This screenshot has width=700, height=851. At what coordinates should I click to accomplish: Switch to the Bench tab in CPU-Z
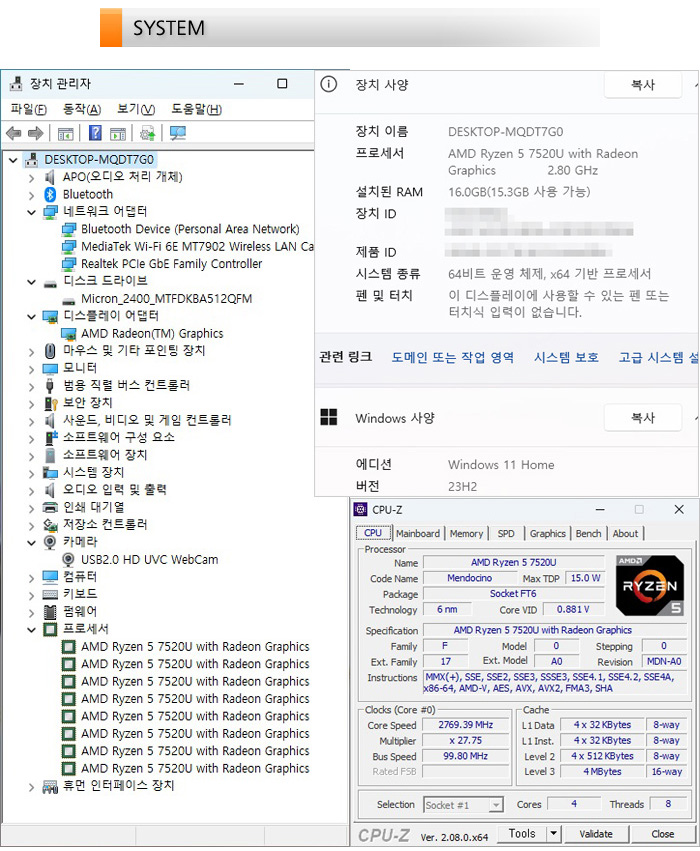pyautogui.click(x=588, y=534)
